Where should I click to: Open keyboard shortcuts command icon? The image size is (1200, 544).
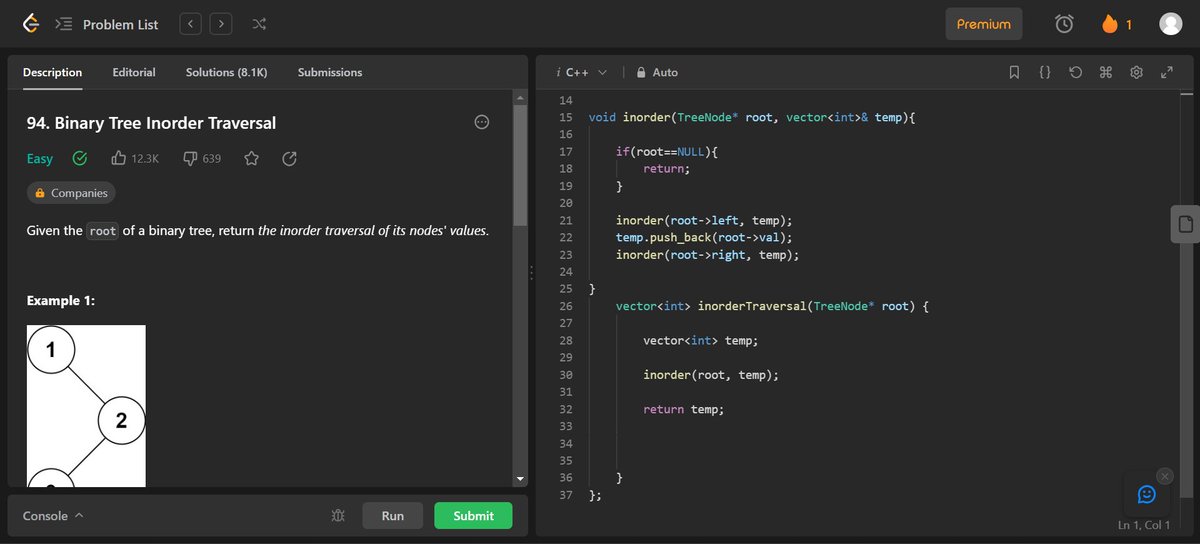click(x=1105, y=72)
